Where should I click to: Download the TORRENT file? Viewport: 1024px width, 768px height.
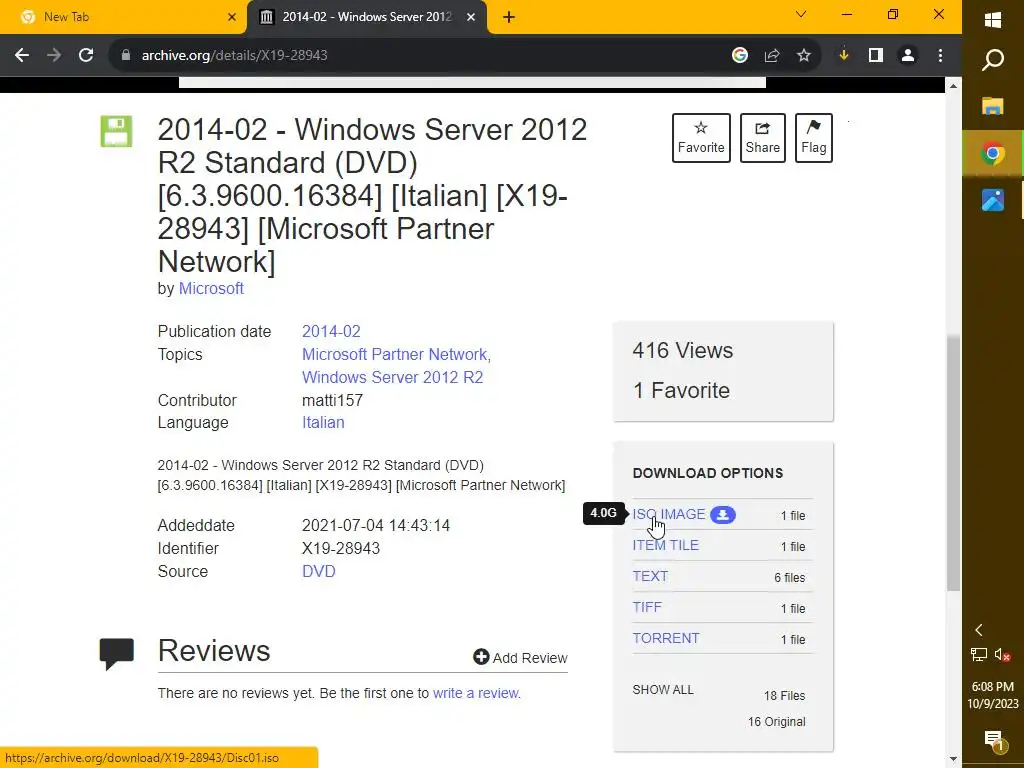[x=665, y=638]
